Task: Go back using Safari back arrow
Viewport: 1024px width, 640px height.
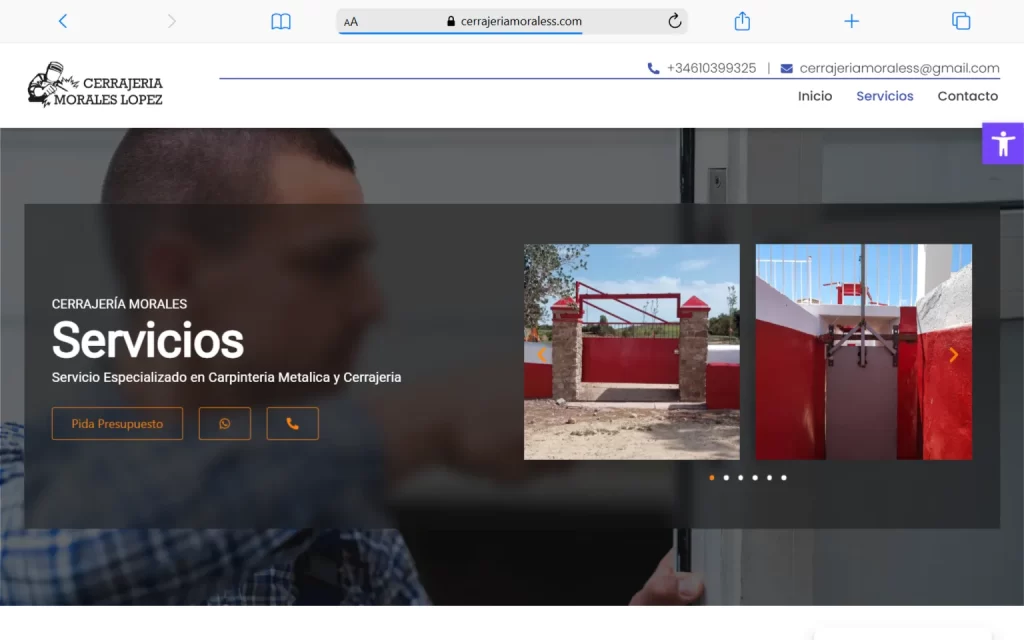Action: click(x=63, y=21)
